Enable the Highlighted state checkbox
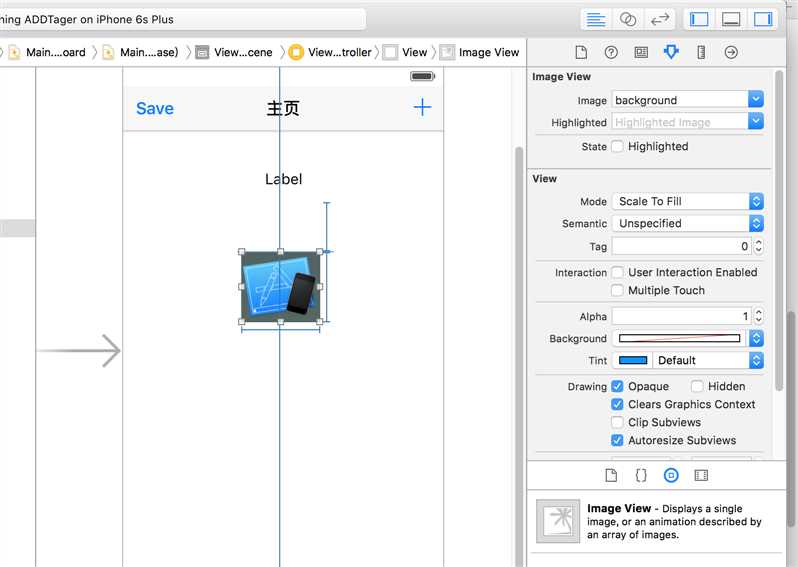This screenshot has width=798, height=567. coord(617,147)
